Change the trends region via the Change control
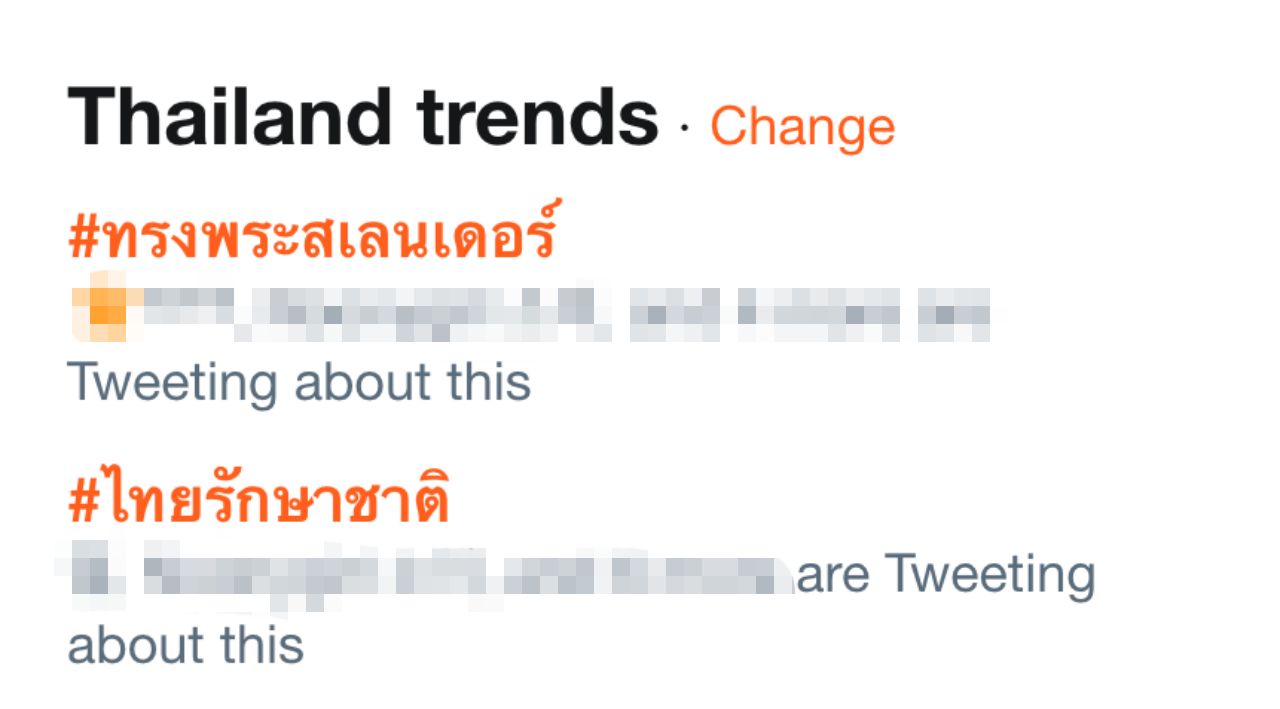 801,125
